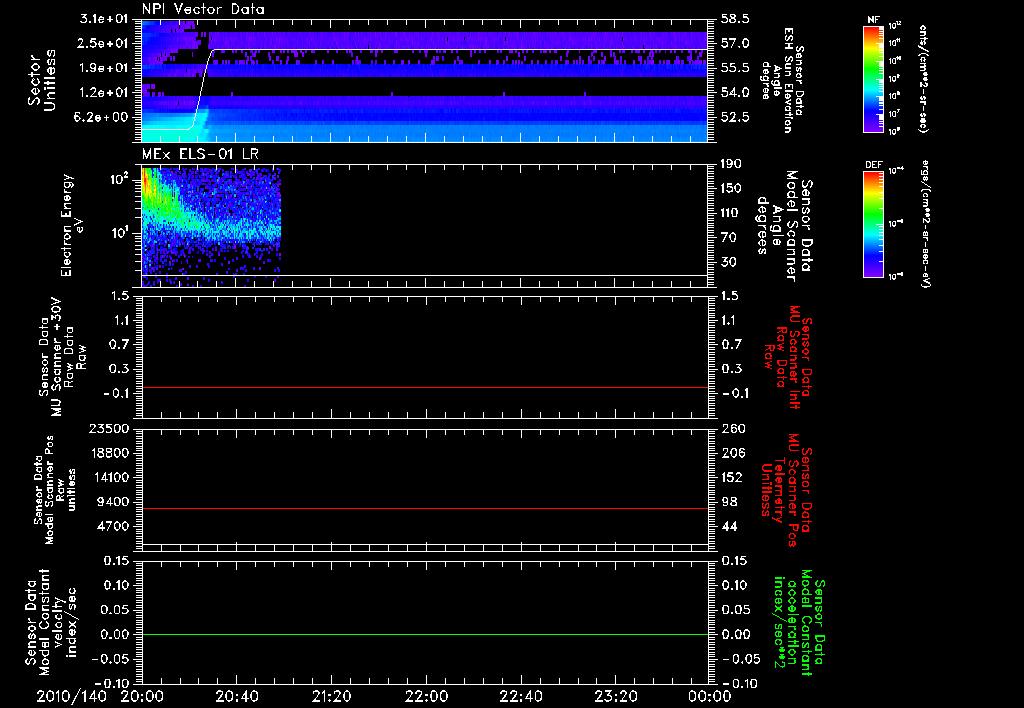Select the '3.1e+01' sector tick label

(x=104, y=18)
